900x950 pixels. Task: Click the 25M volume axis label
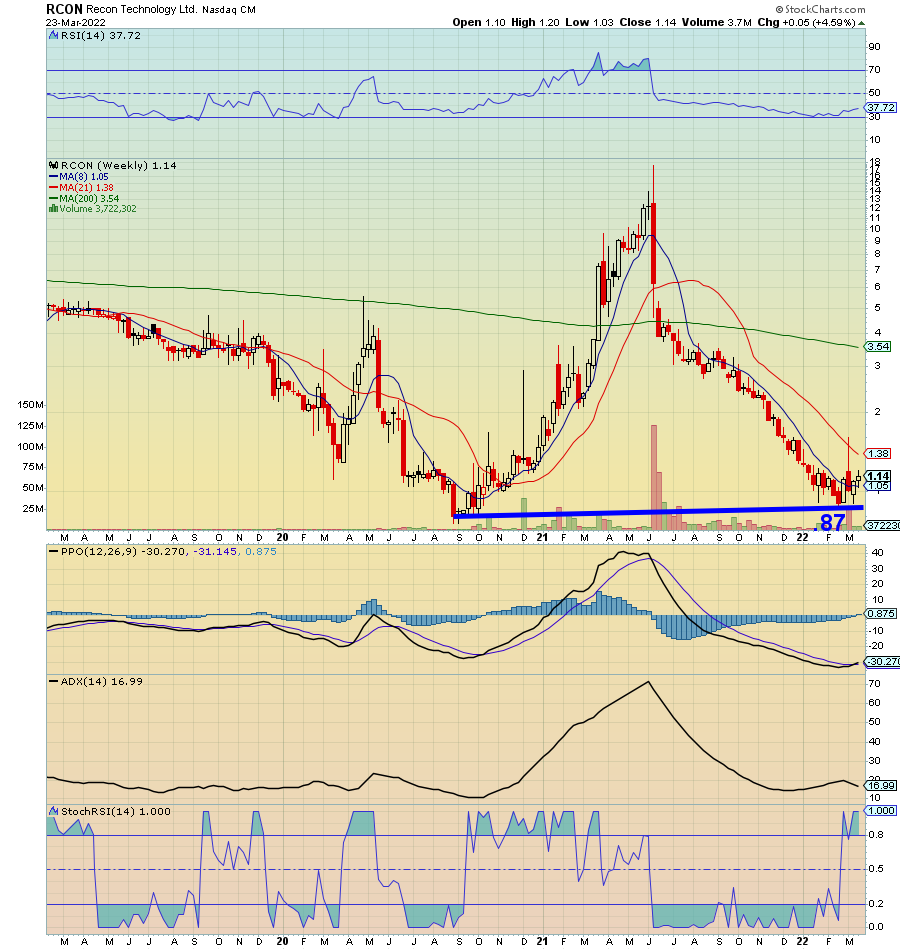coord(33,508)
